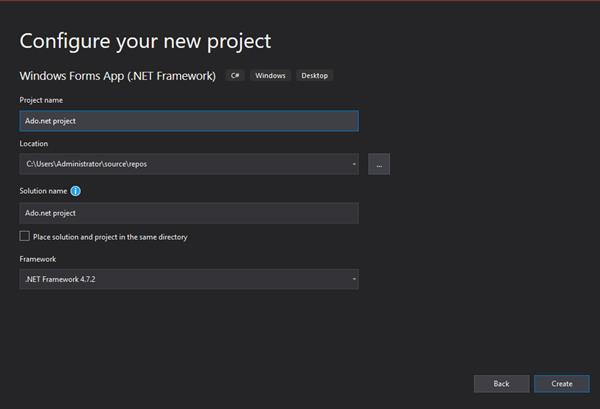Viewport: 600px width, 409px height.
Task: Click the 'Configure your new project' title
Action: [x=145, y=42]
